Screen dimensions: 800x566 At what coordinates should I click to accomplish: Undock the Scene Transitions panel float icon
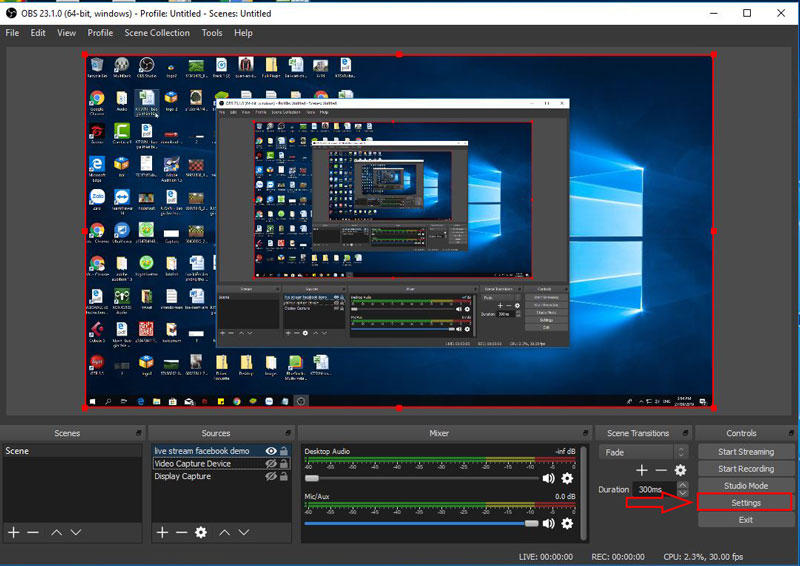click(685, 433)
